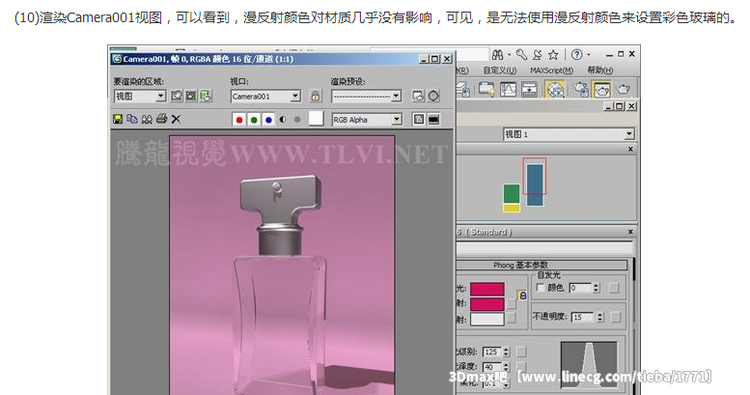Save the rendered image

118,119
